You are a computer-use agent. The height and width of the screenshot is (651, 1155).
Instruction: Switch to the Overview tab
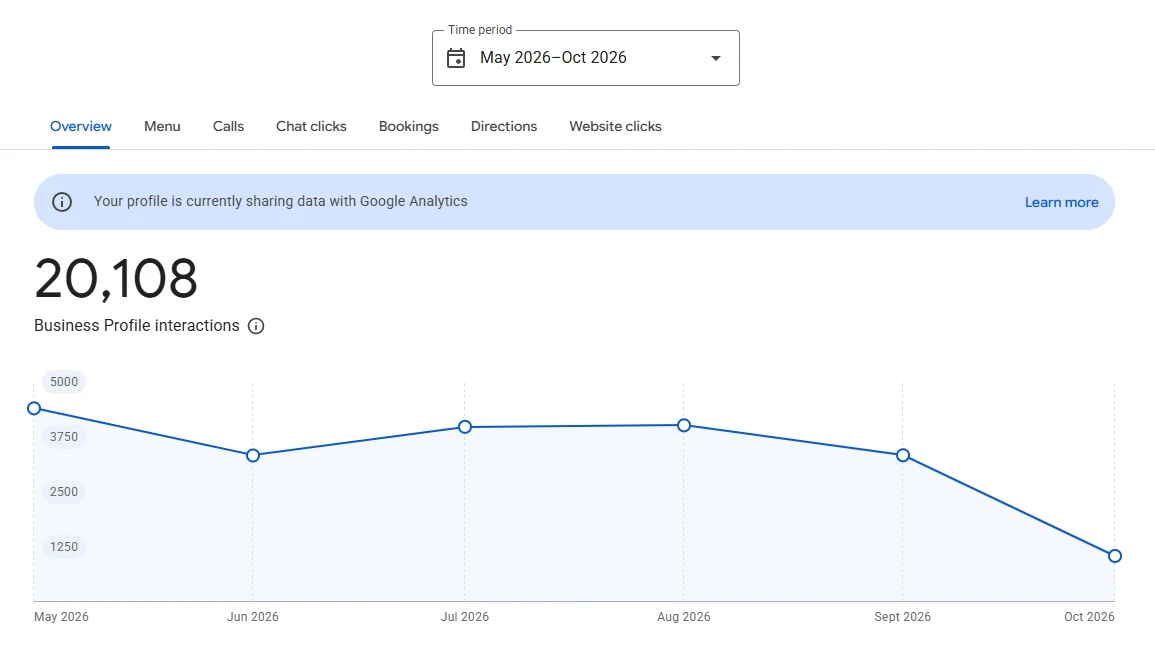tap(81, 127)
